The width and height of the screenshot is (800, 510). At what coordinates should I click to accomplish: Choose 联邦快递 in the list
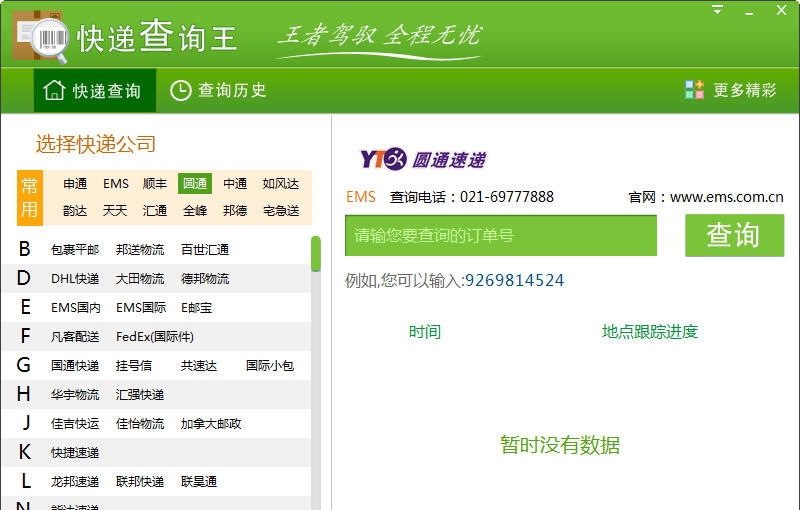click(x=140, y=482)
